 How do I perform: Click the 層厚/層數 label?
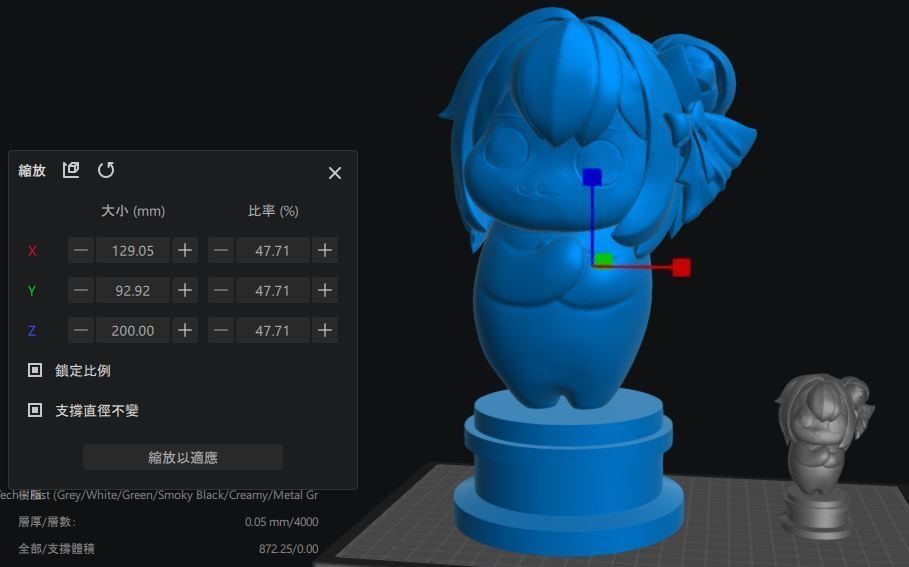pos(47,522)
